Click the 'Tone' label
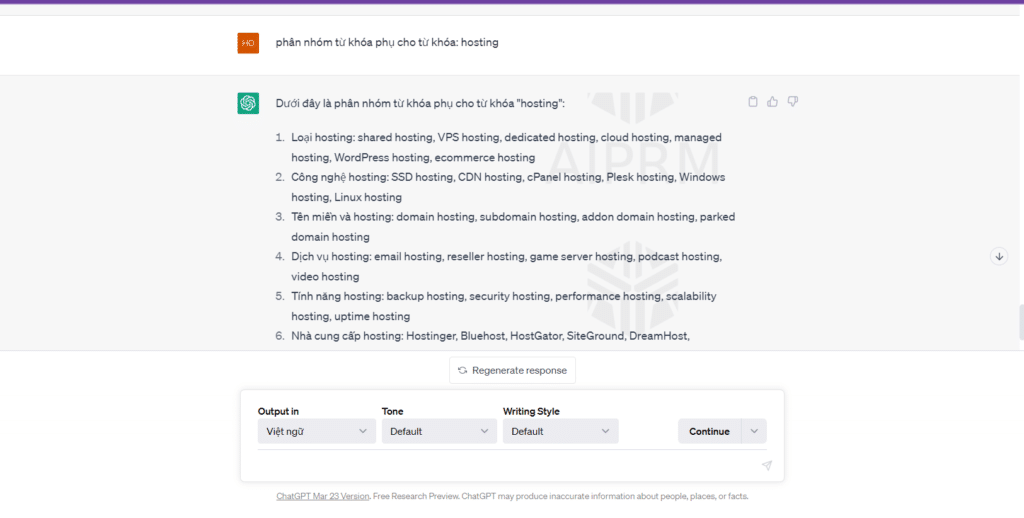 [392, 412]
